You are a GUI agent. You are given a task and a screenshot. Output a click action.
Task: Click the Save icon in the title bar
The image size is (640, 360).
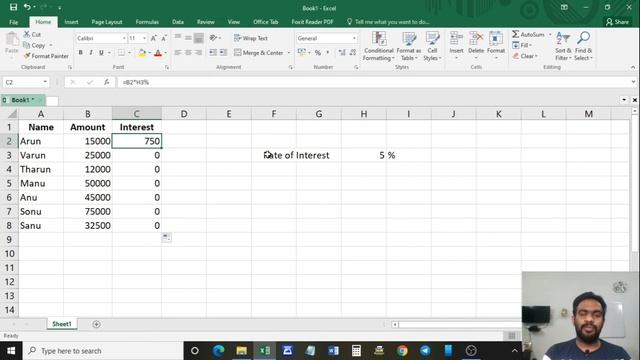coord(13,7)
